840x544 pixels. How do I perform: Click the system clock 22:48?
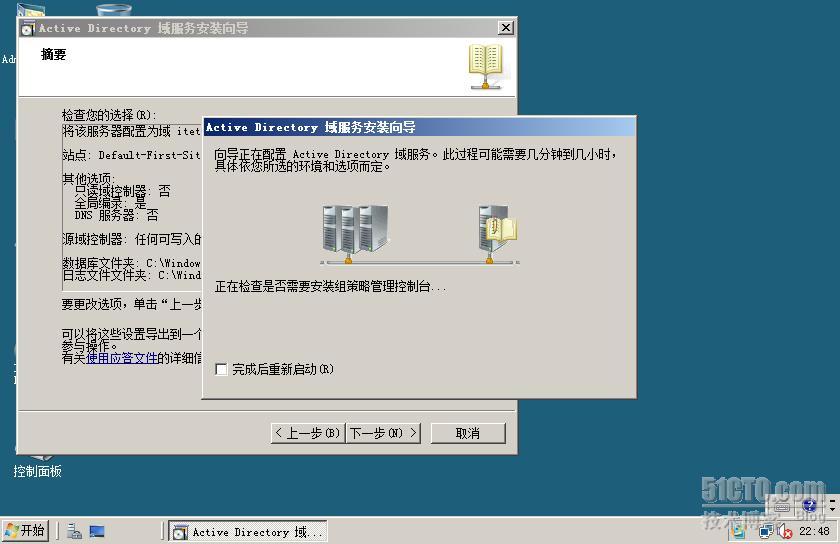(814, 531)
